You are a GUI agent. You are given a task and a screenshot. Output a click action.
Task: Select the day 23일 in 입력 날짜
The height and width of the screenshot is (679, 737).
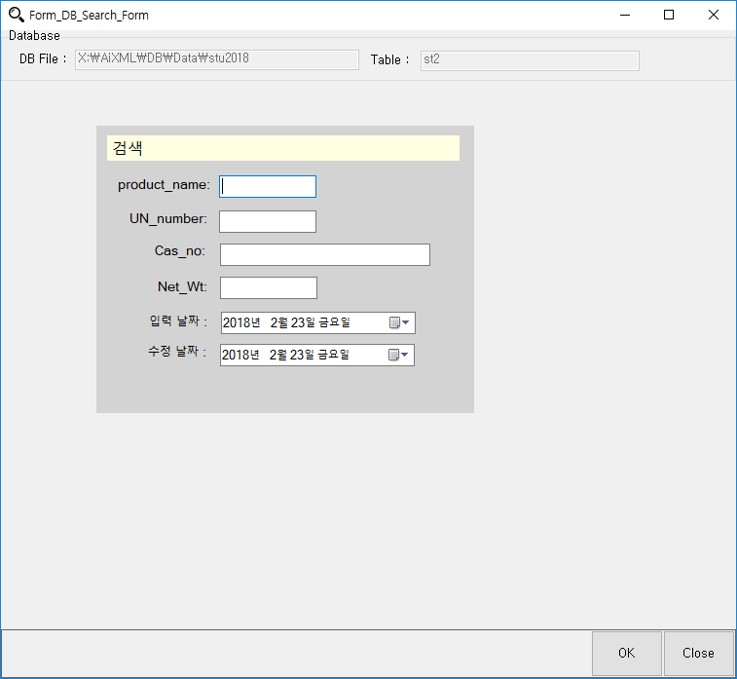[x=301, y=323]
